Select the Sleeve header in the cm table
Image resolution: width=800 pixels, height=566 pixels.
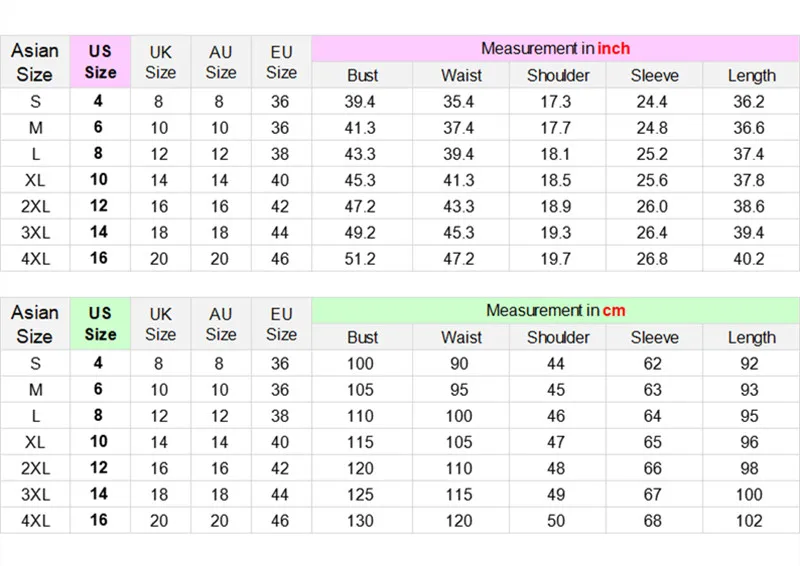655,337
